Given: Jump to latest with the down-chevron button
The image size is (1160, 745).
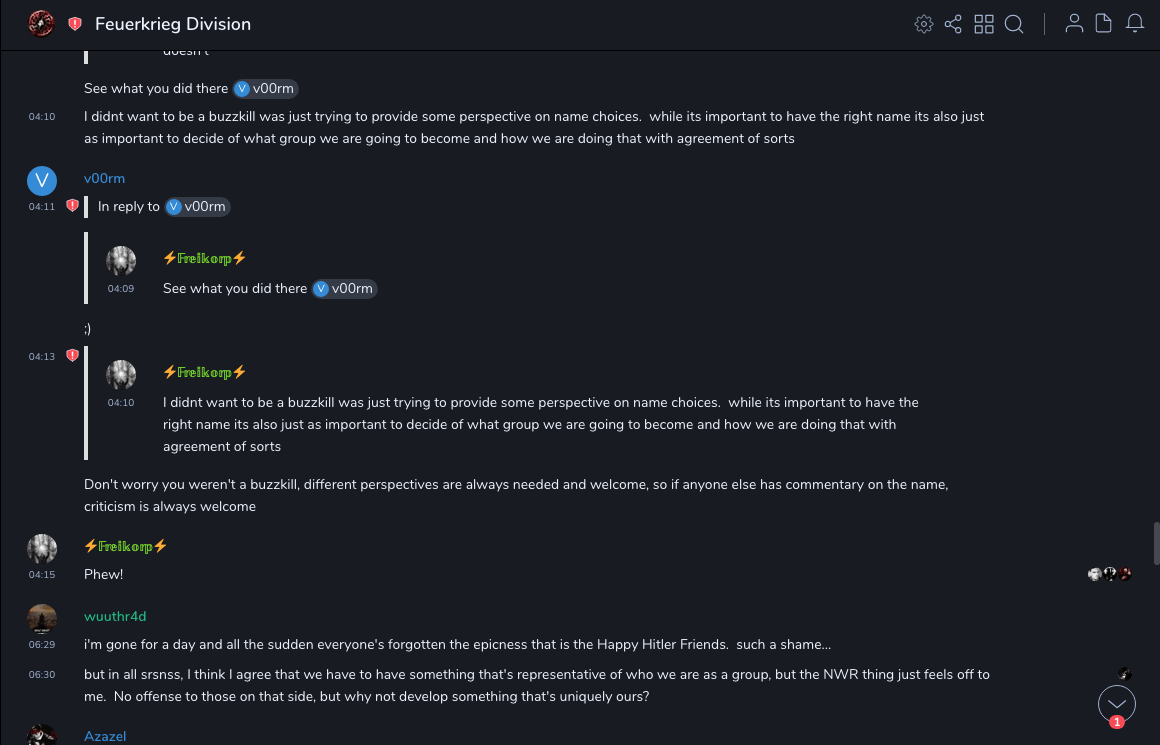Looking at the screenshot, I should [1117, 704].
